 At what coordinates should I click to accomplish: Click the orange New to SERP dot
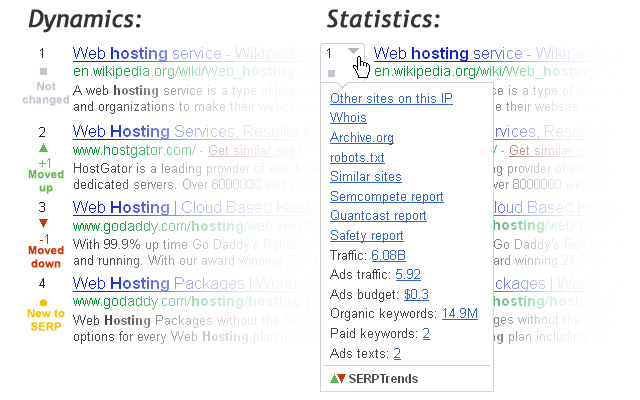point(42,302)
